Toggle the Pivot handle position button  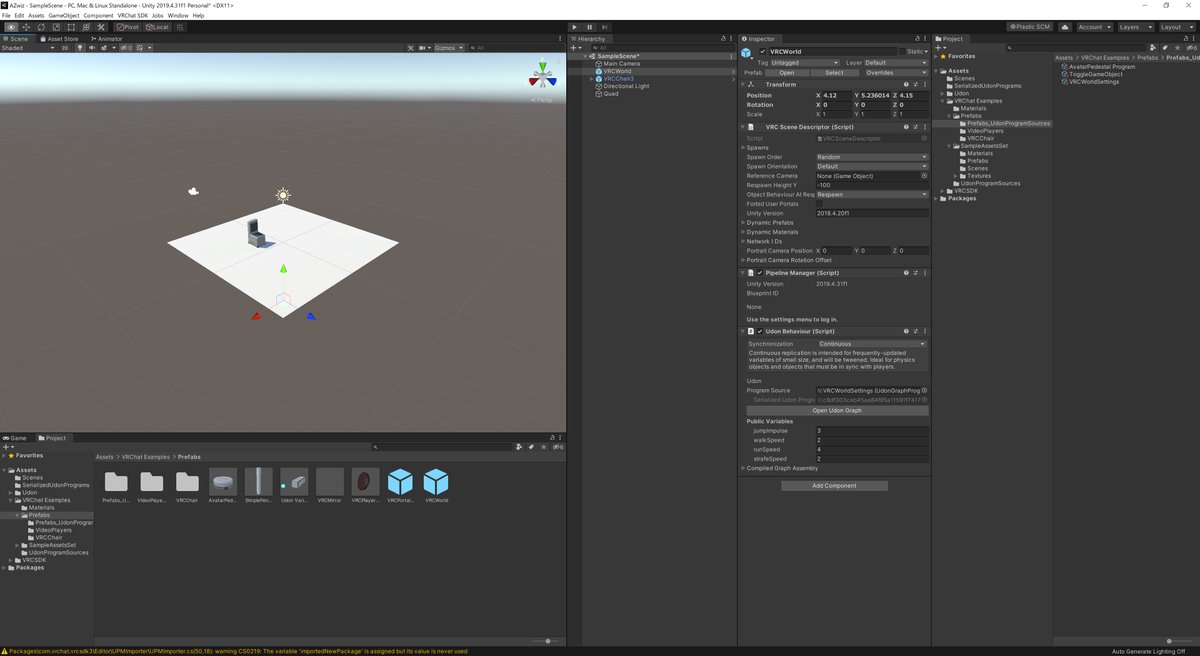[128, 27]
